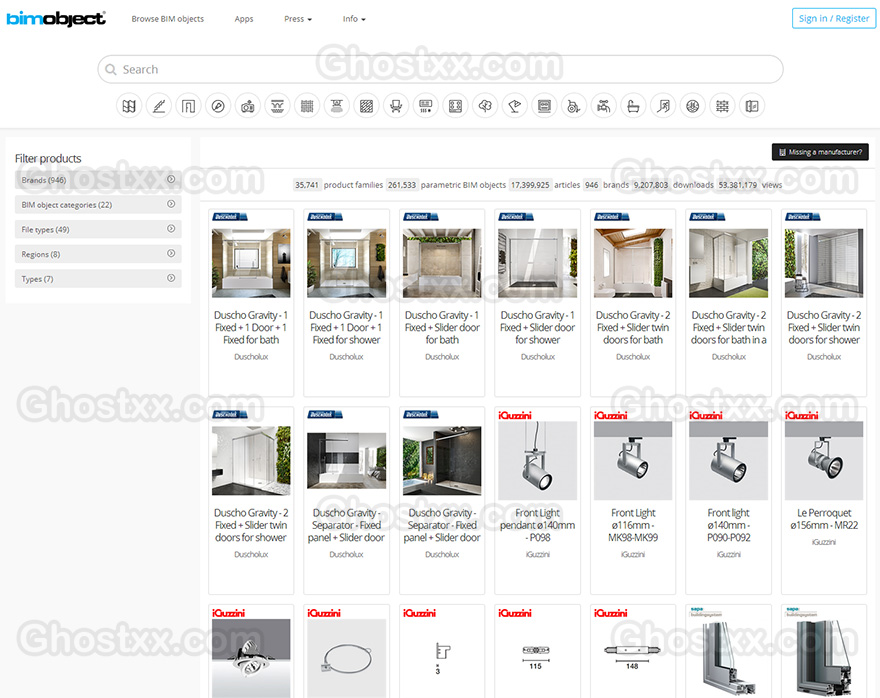Expand the Regions (8) filter
This screenshot has width=880, height=698.
coord(98,254)
